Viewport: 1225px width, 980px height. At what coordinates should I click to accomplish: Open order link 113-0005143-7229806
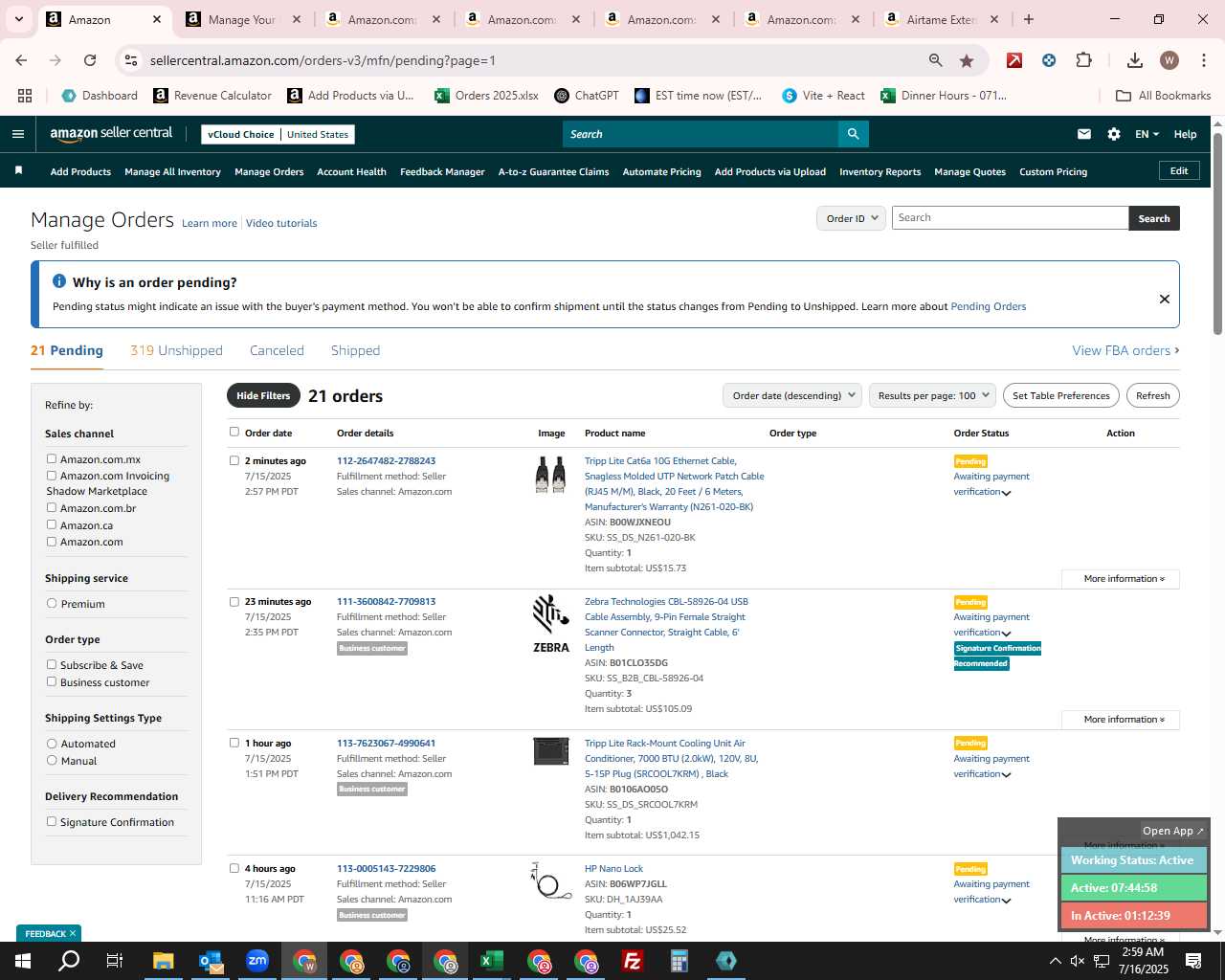pyautogui.click(x=386, y=868)
